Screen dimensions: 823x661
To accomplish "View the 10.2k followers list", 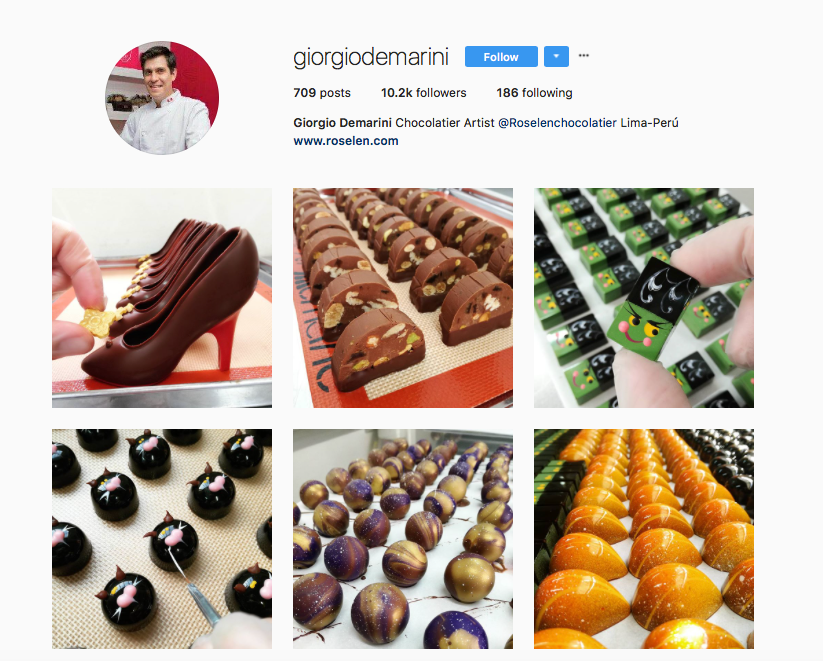I will click(424, 93).
